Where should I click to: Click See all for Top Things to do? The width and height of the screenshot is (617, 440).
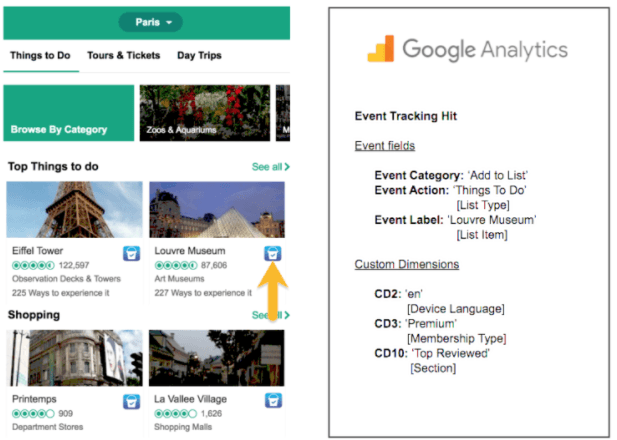click(271, 167)
